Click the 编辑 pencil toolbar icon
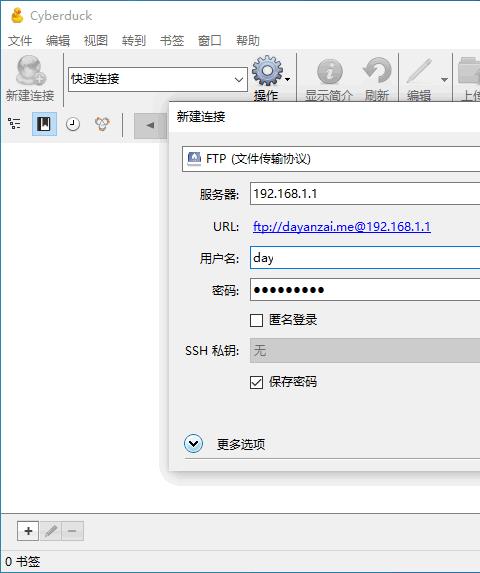 419,71
